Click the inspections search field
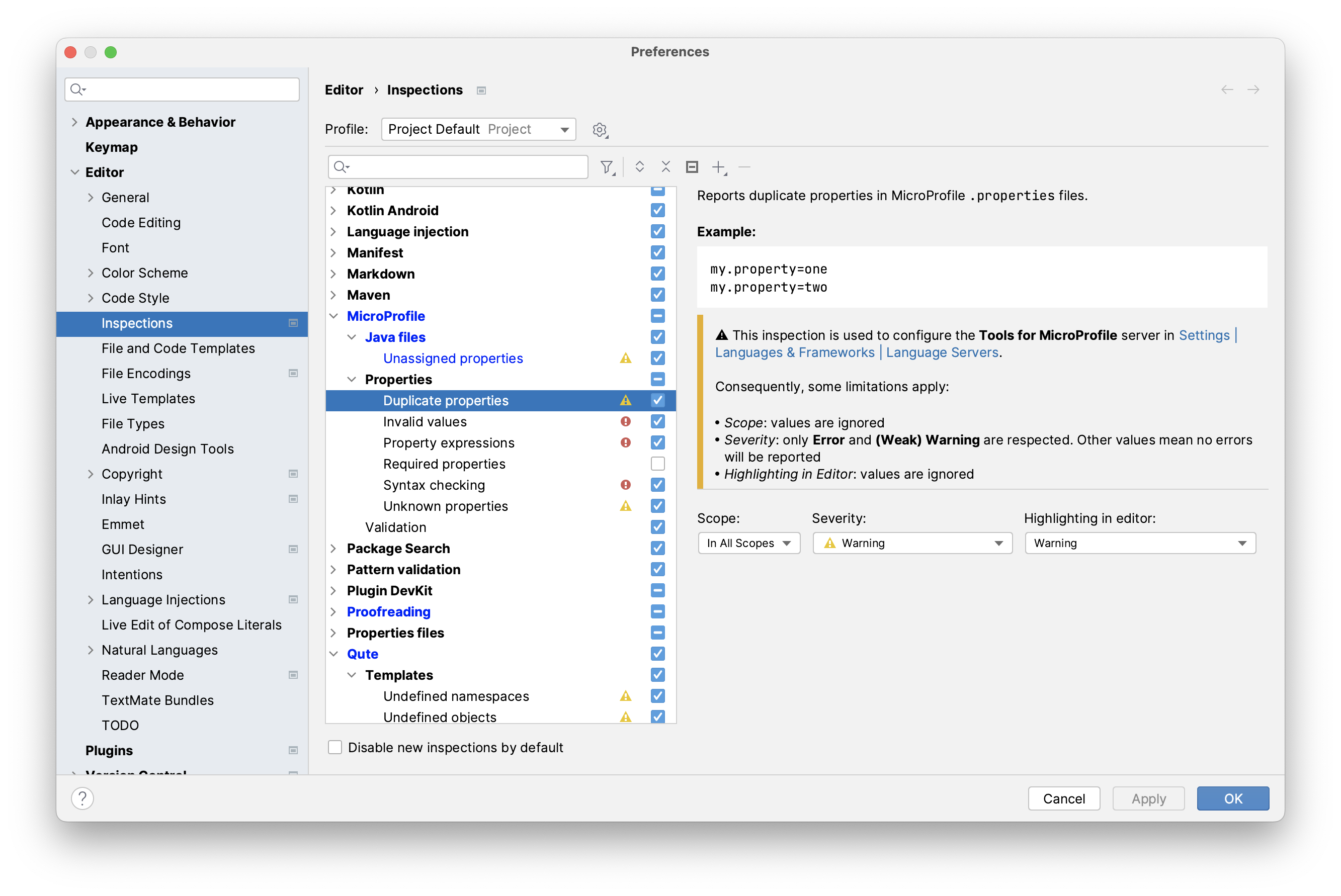 coord(458,167)
